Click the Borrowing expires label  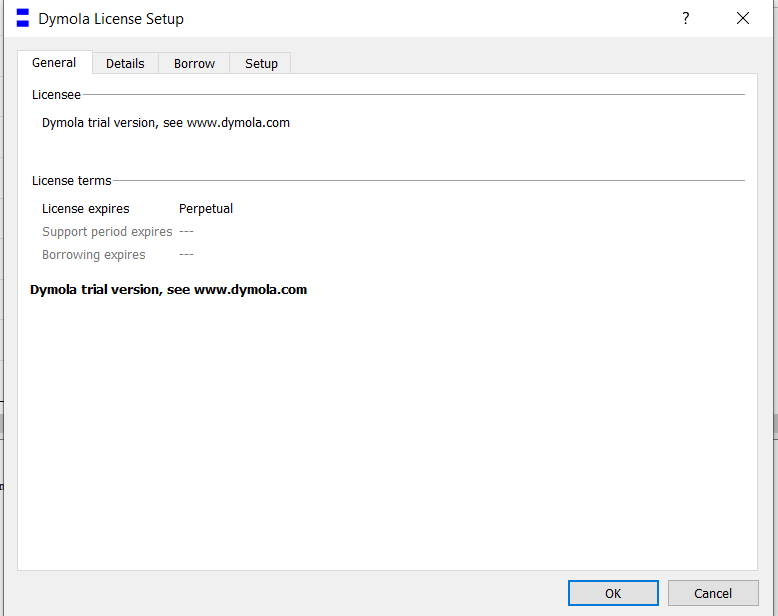[94, 255]
